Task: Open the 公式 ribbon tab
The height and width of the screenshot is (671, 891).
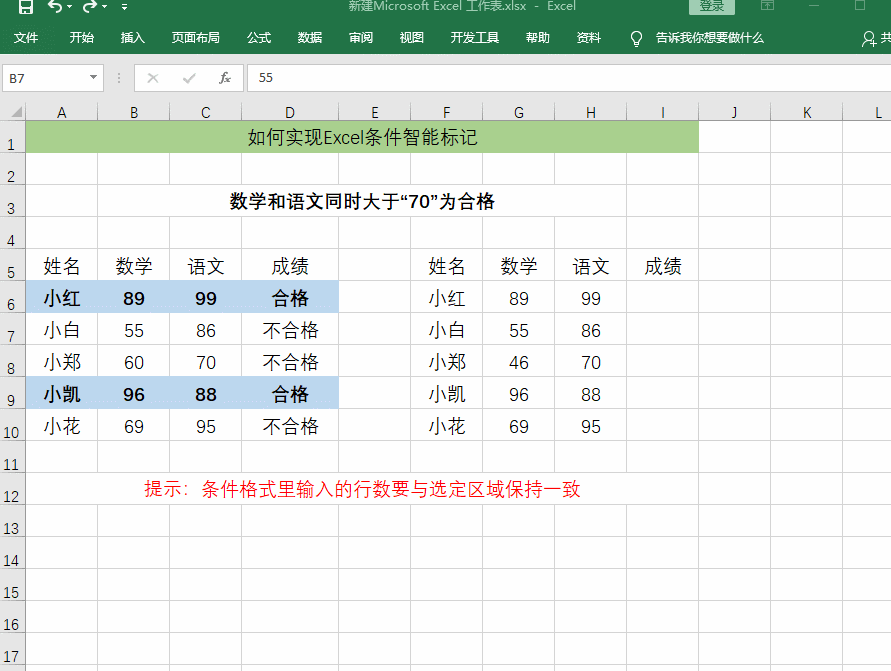Action: [259, 38]
